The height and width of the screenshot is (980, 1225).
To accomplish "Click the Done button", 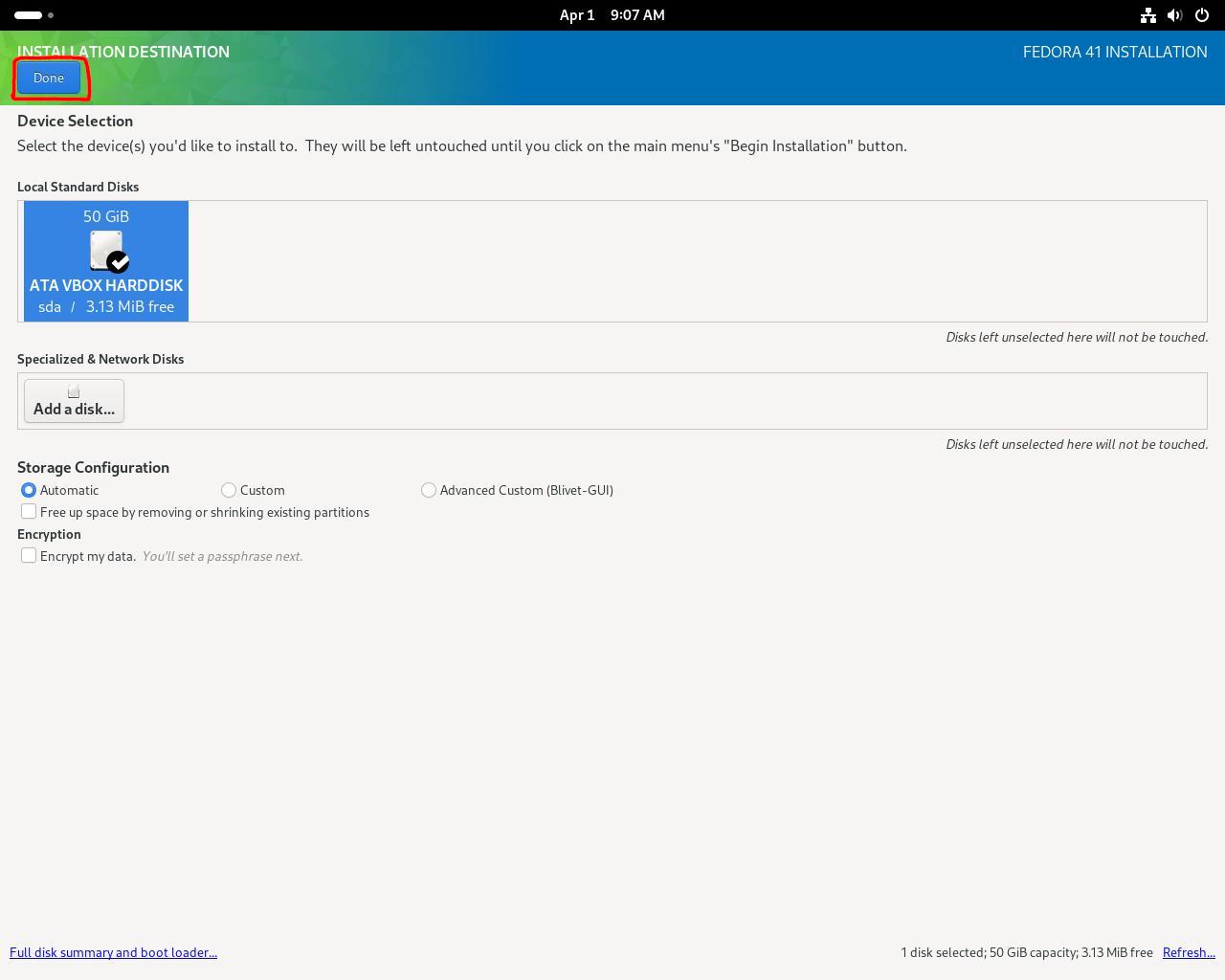I will pos(49,78).
